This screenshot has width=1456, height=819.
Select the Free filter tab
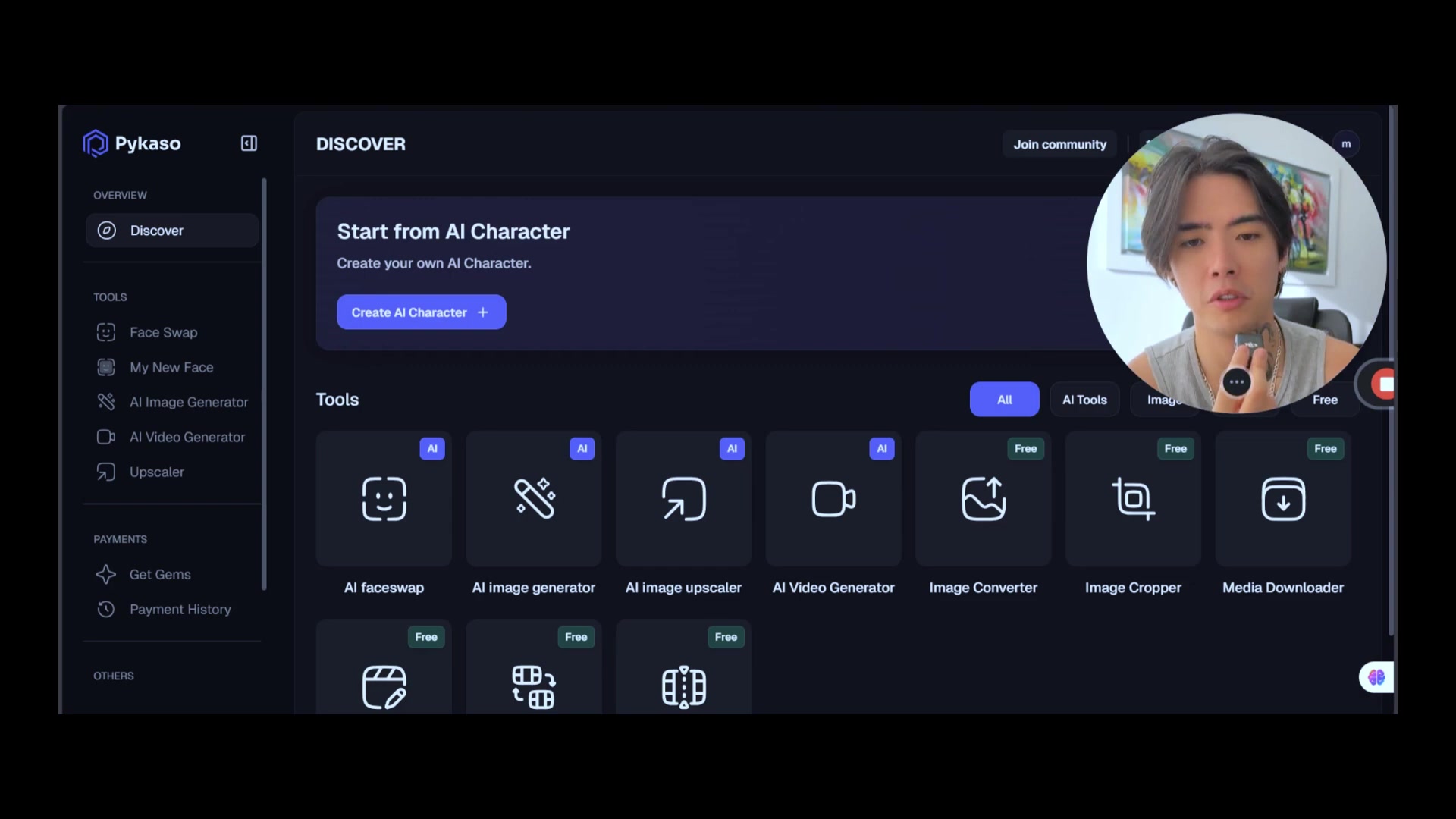(1325, 400)
